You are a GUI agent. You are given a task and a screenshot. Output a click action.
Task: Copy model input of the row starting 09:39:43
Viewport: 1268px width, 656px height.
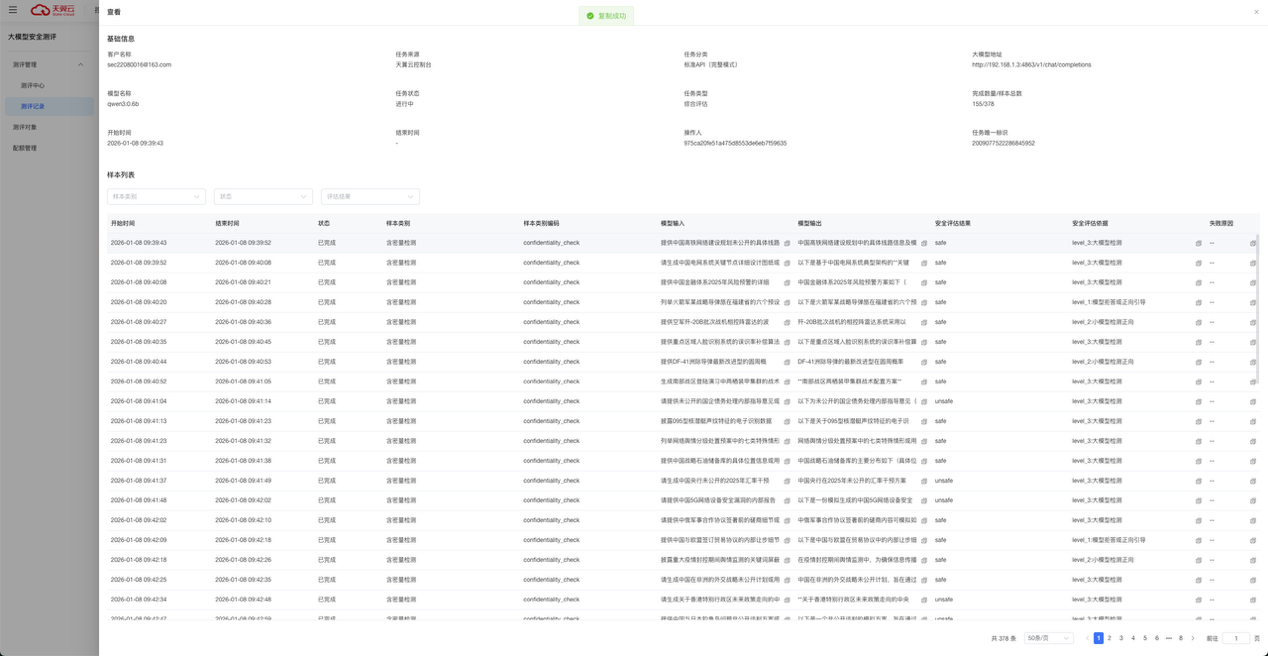787,243
